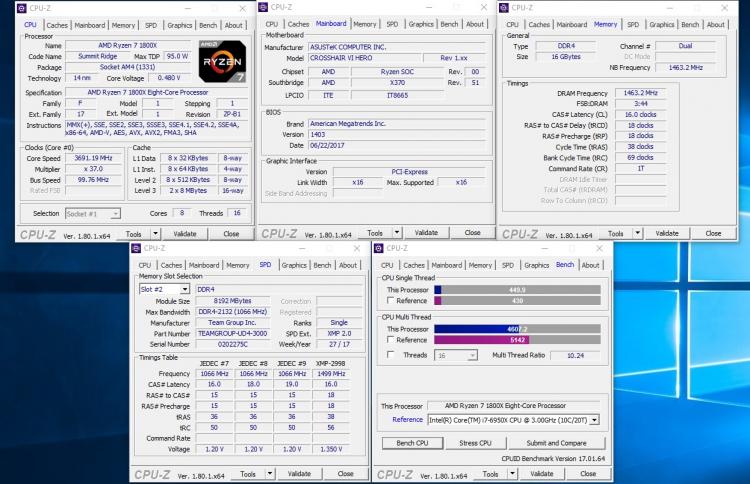The width and height of the screenshot is (750, 484).
Task: Click the Bench CPU button
Action: coord(412,443)
